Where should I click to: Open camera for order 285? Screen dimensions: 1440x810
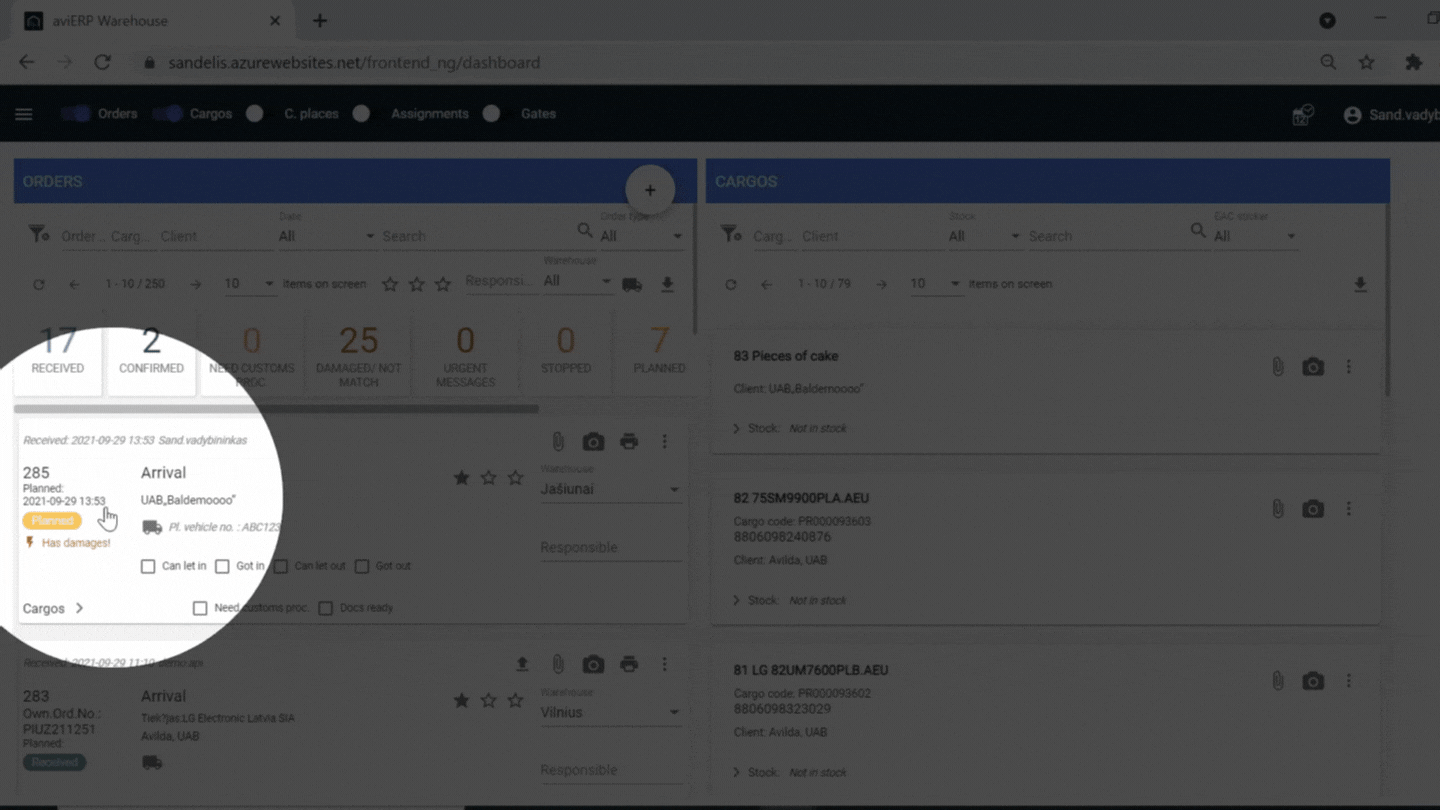(x=593, y=441)
